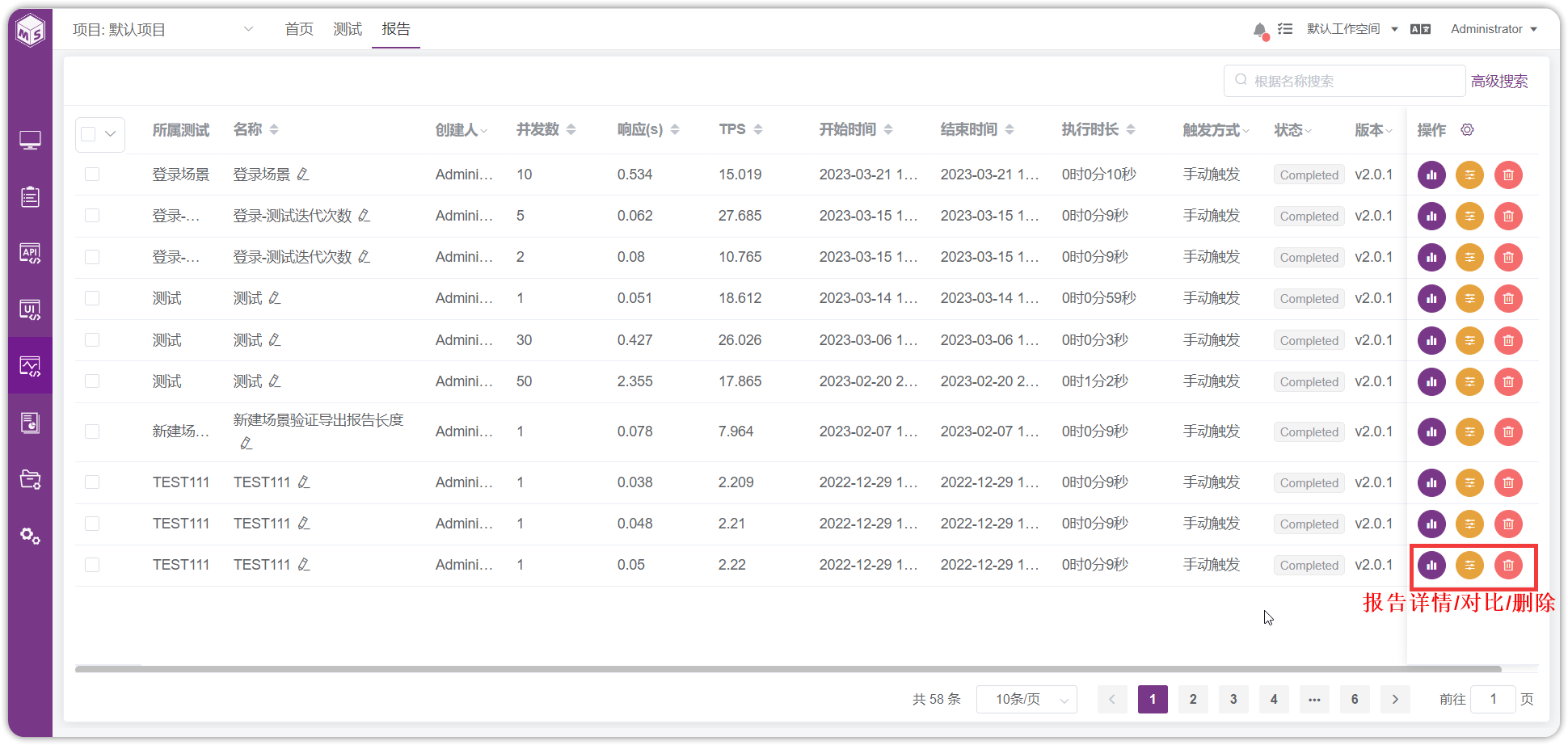The height and width of the screenshot is (745, 1568).
Task: Click the MeterSphere logo icon
Action: point(31,32)
